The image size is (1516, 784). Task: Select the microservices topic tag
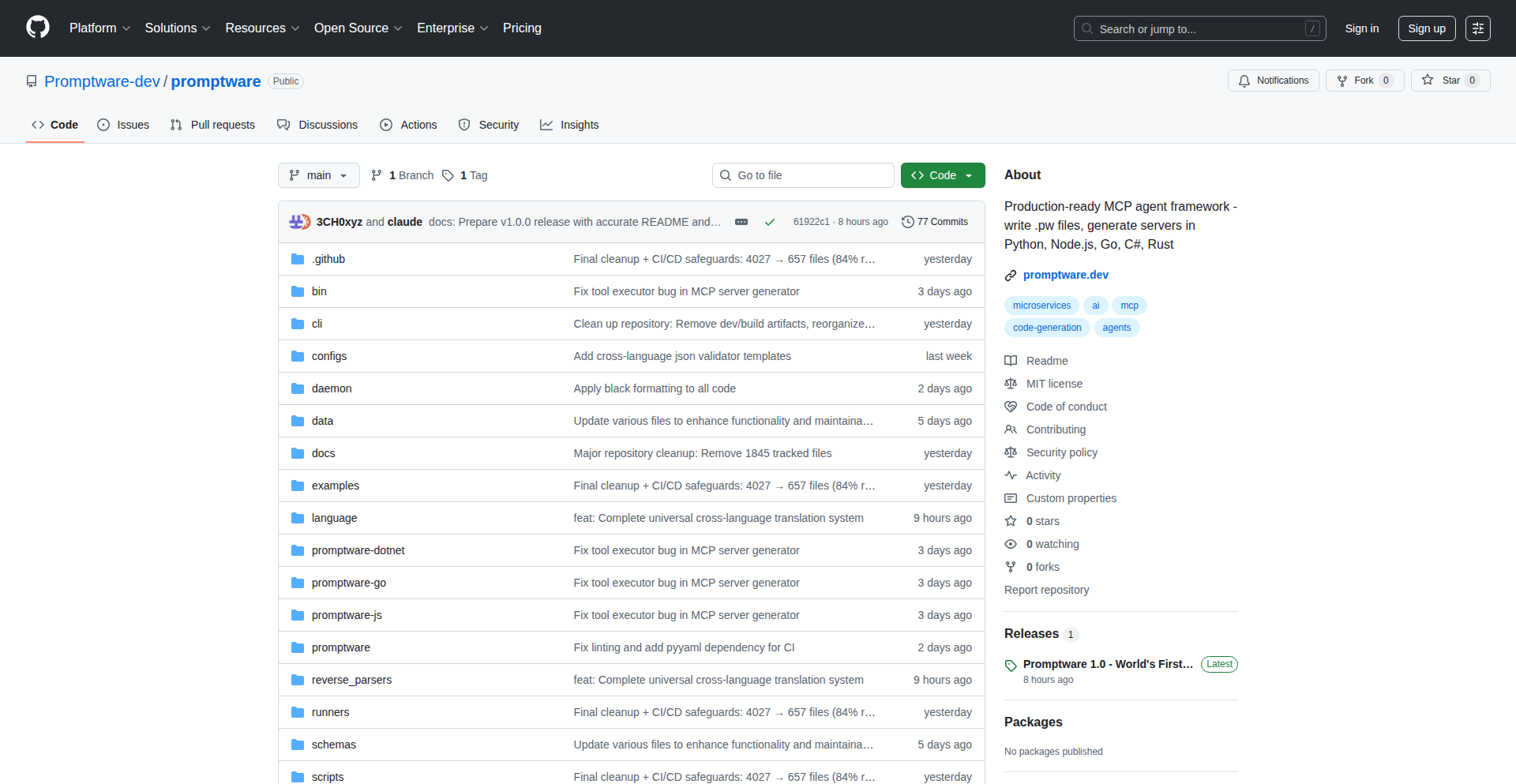coord(1041,306)
